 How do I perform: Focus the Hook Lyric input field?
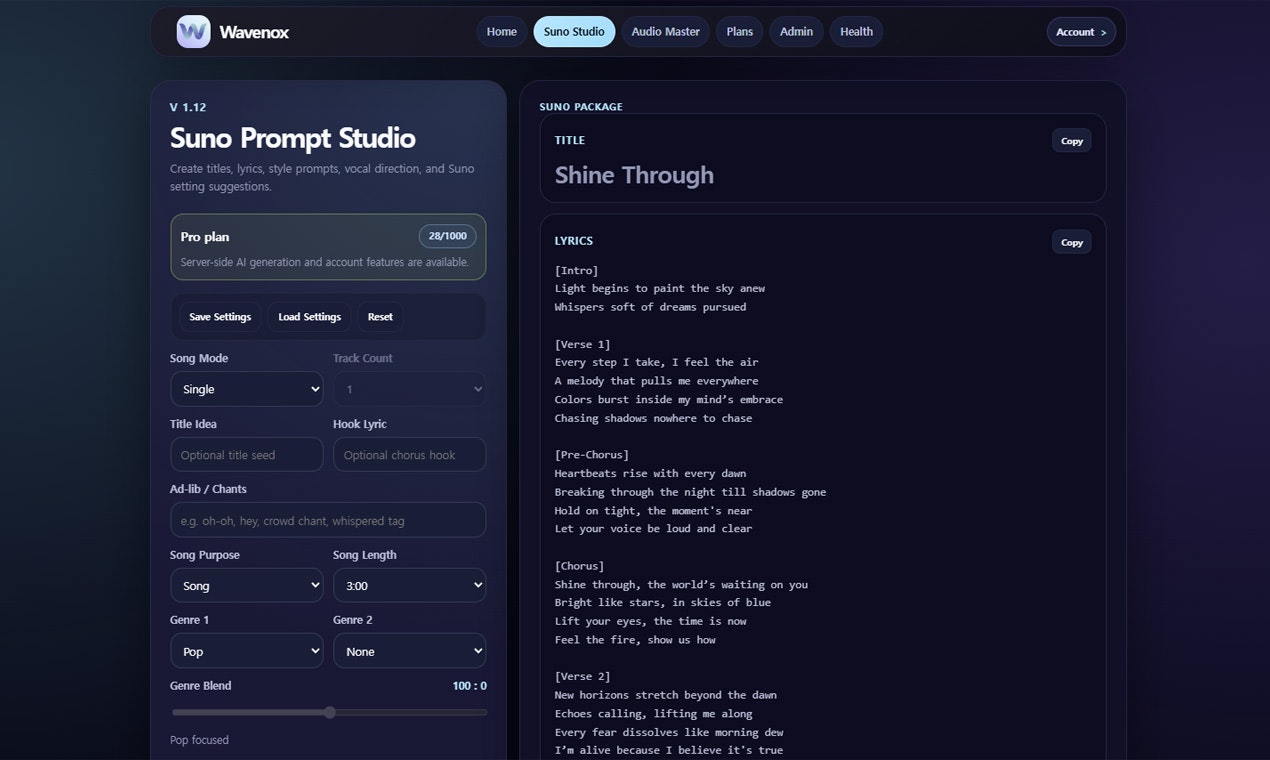point(410,455)
